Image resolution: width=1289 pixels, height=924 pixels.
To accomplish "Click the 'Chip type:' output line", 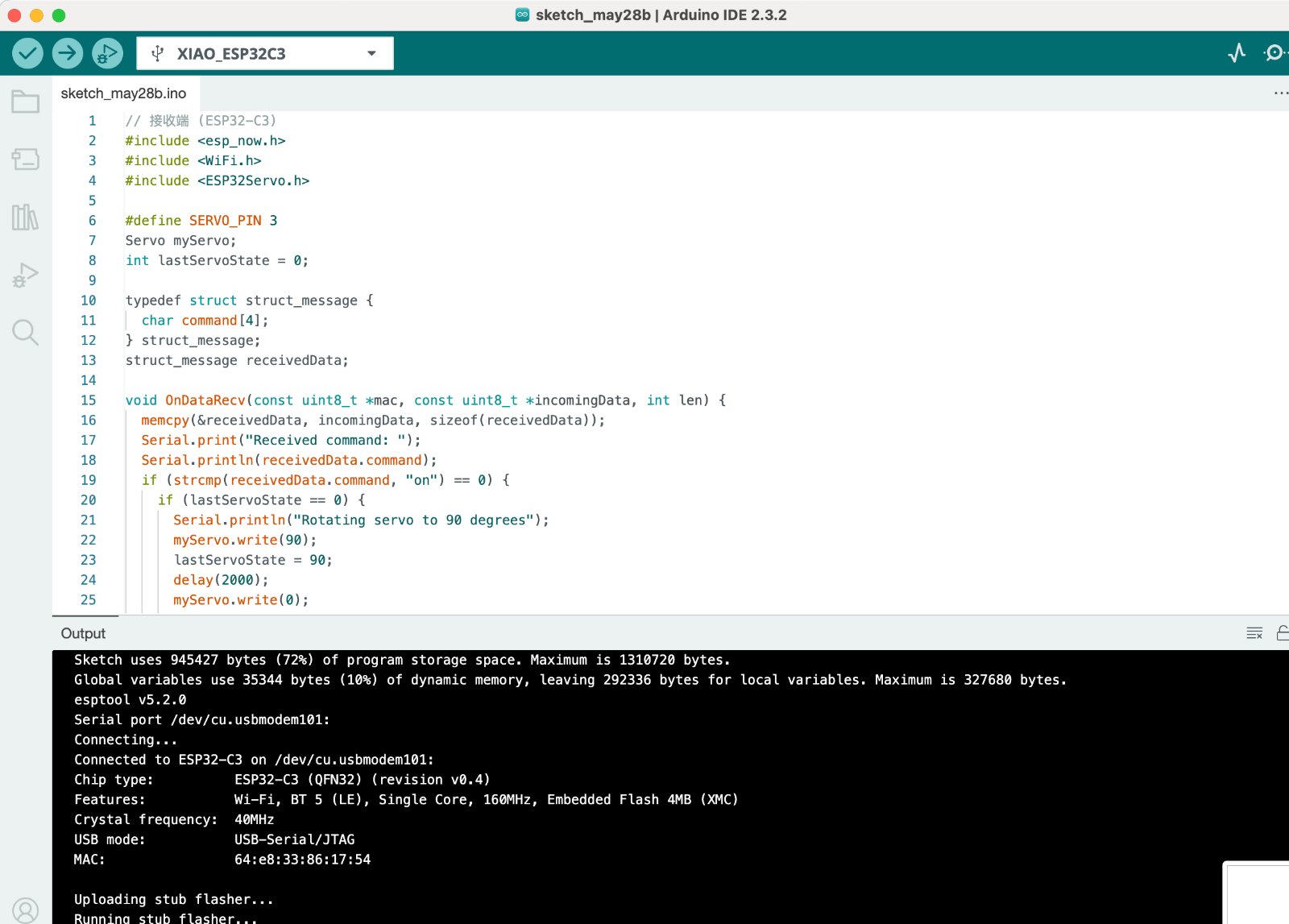I will coord(282,780).
